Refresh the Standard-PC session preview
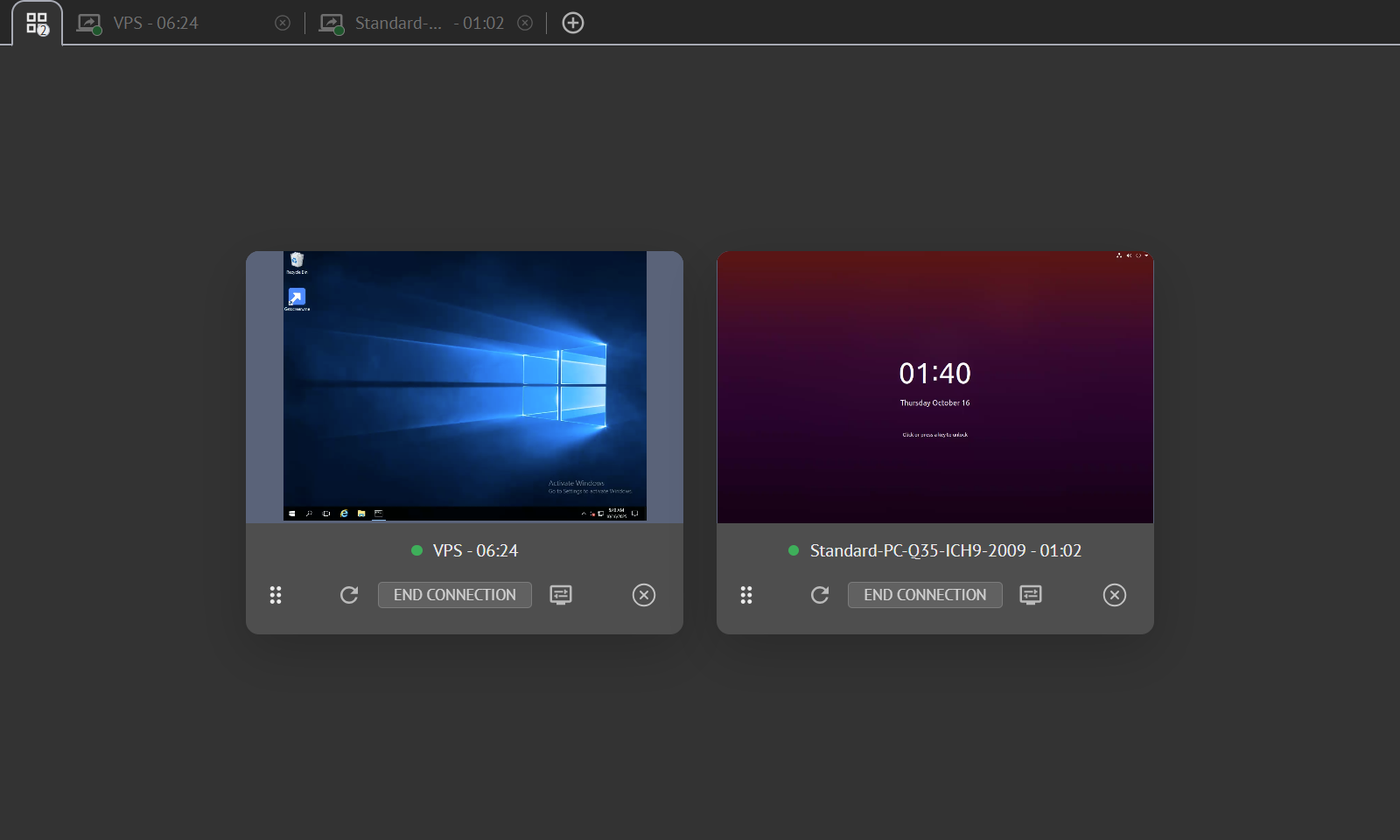This screenshot has height=840, width=1400. (x=820, y=595)
